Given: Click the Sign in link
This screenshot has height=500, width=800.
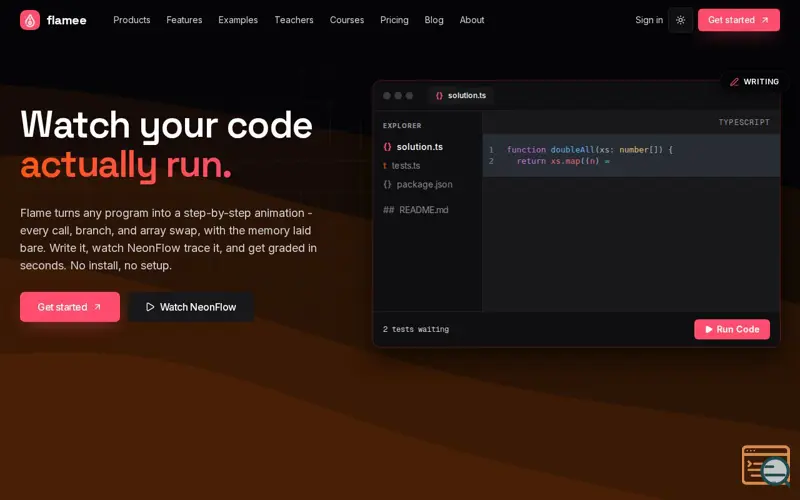Looking at the screenshot, I should point(649,20).
